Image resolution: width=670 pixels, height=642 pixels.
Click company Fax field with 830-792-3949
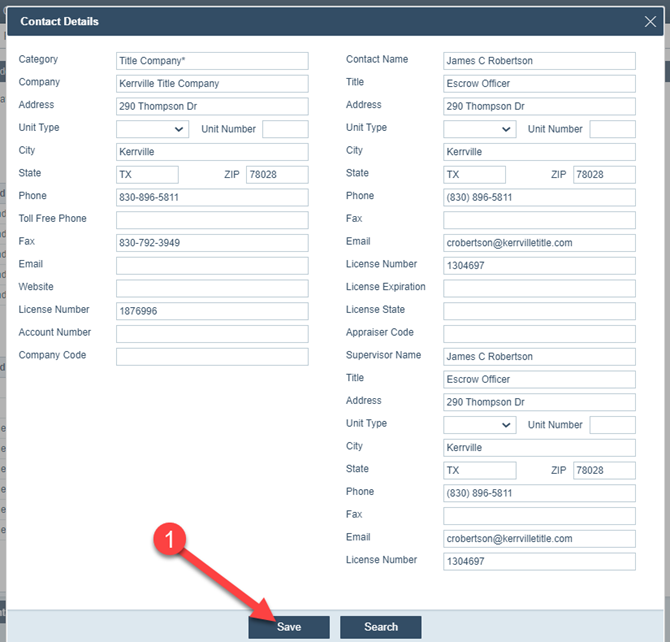212,243
